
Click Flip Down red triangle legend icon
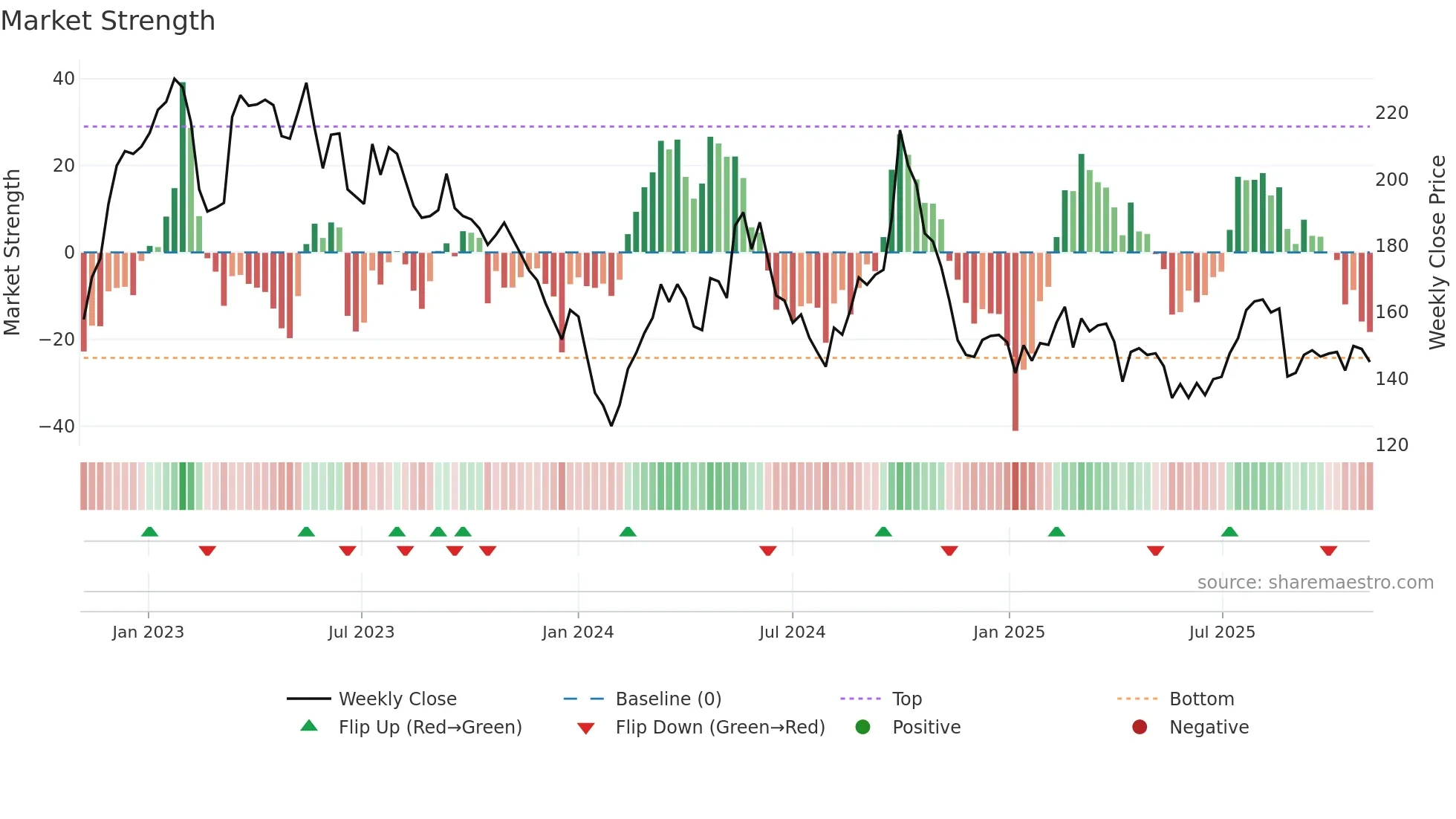tap(585, 728)
